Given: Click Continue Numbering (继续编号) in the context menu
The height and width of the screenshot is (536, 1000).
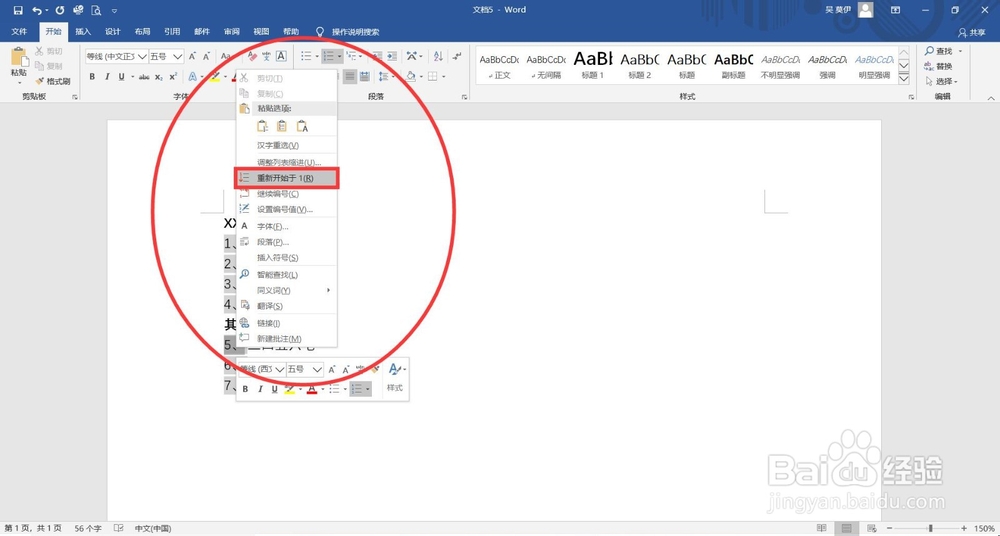Looking at the screenshot, I should (x=286, y=194).
